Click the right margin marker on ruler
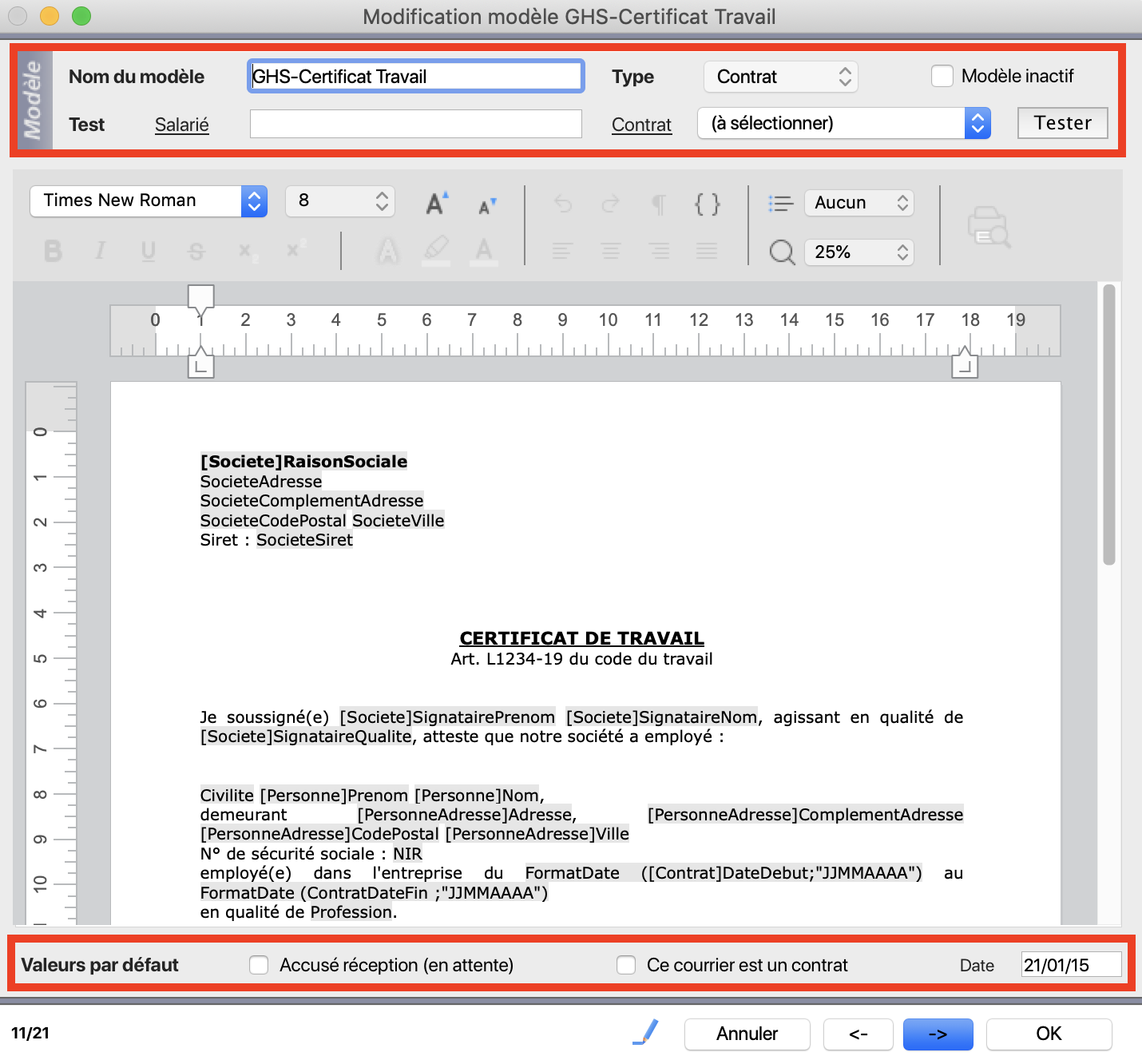Screen dimensions: 1142x1064 (965, 363)
